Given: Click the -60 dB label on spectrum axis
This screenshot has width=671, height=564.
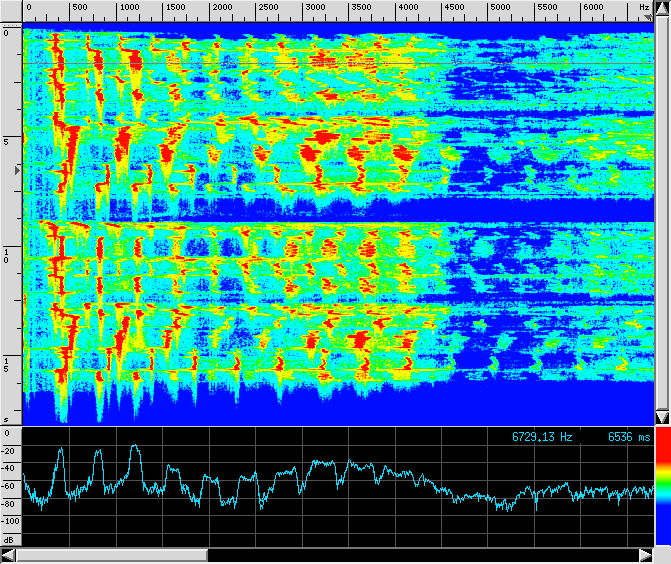Looking at the screenshot, I should [x=9, y=486].
